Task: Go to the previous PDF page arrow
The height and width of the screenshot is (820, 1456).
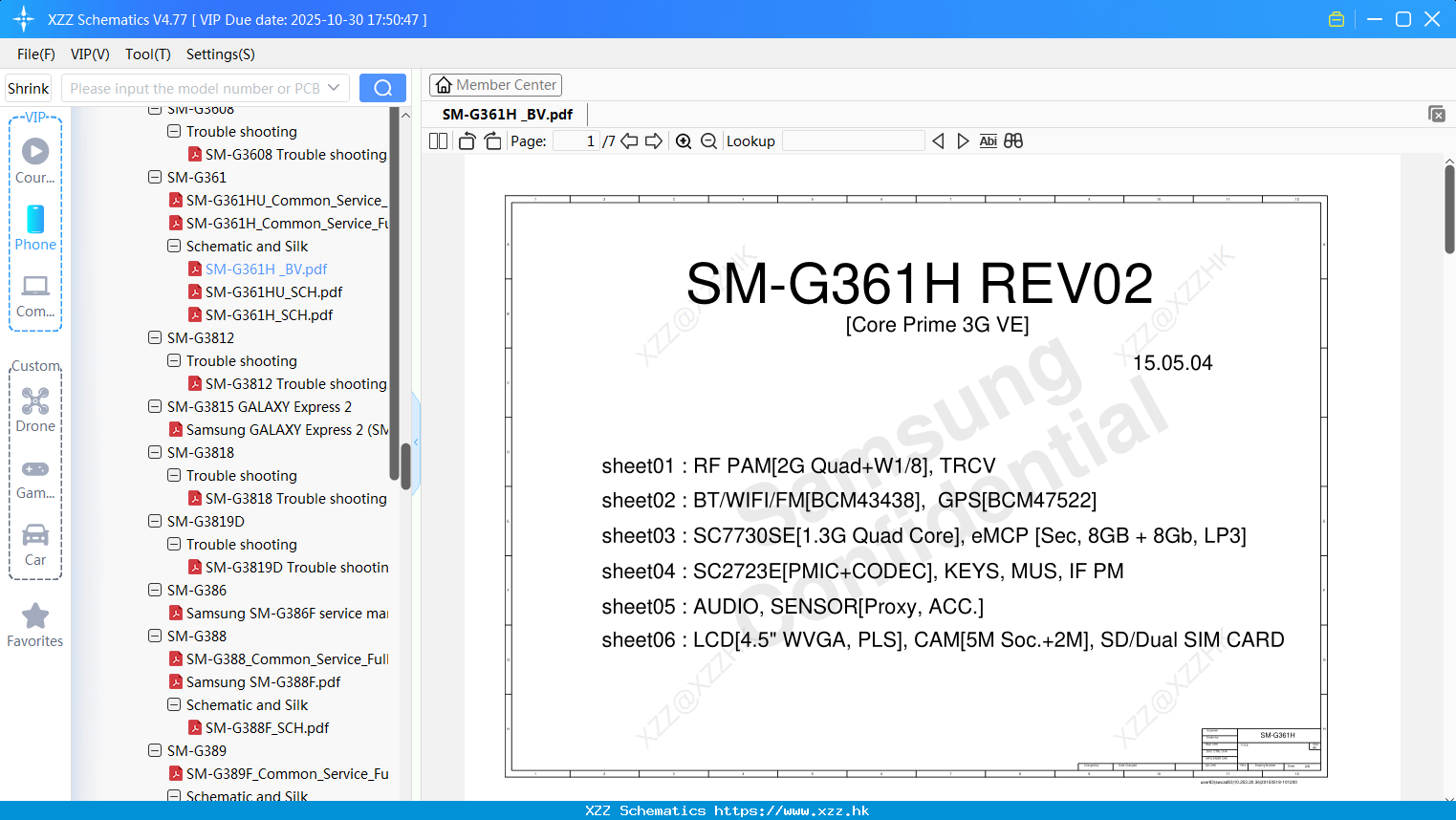Action: pos(629,141)
